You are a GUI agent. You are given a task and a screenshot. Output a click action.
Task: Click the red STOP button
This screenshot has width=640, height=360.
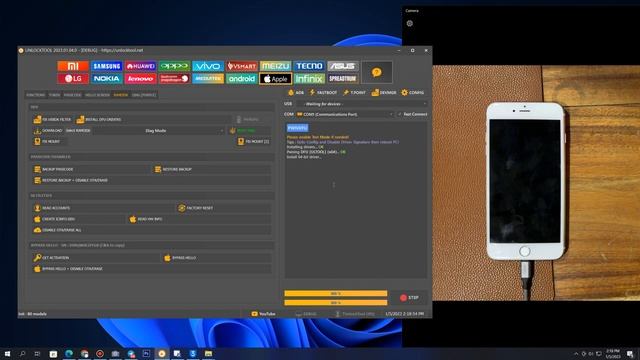click(409, 298)
